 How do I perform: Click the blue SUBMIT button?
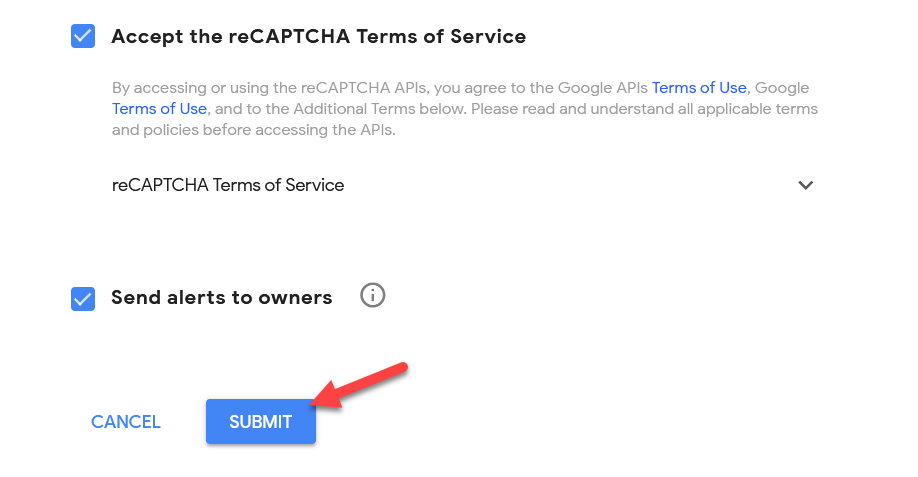coord(261,421)
